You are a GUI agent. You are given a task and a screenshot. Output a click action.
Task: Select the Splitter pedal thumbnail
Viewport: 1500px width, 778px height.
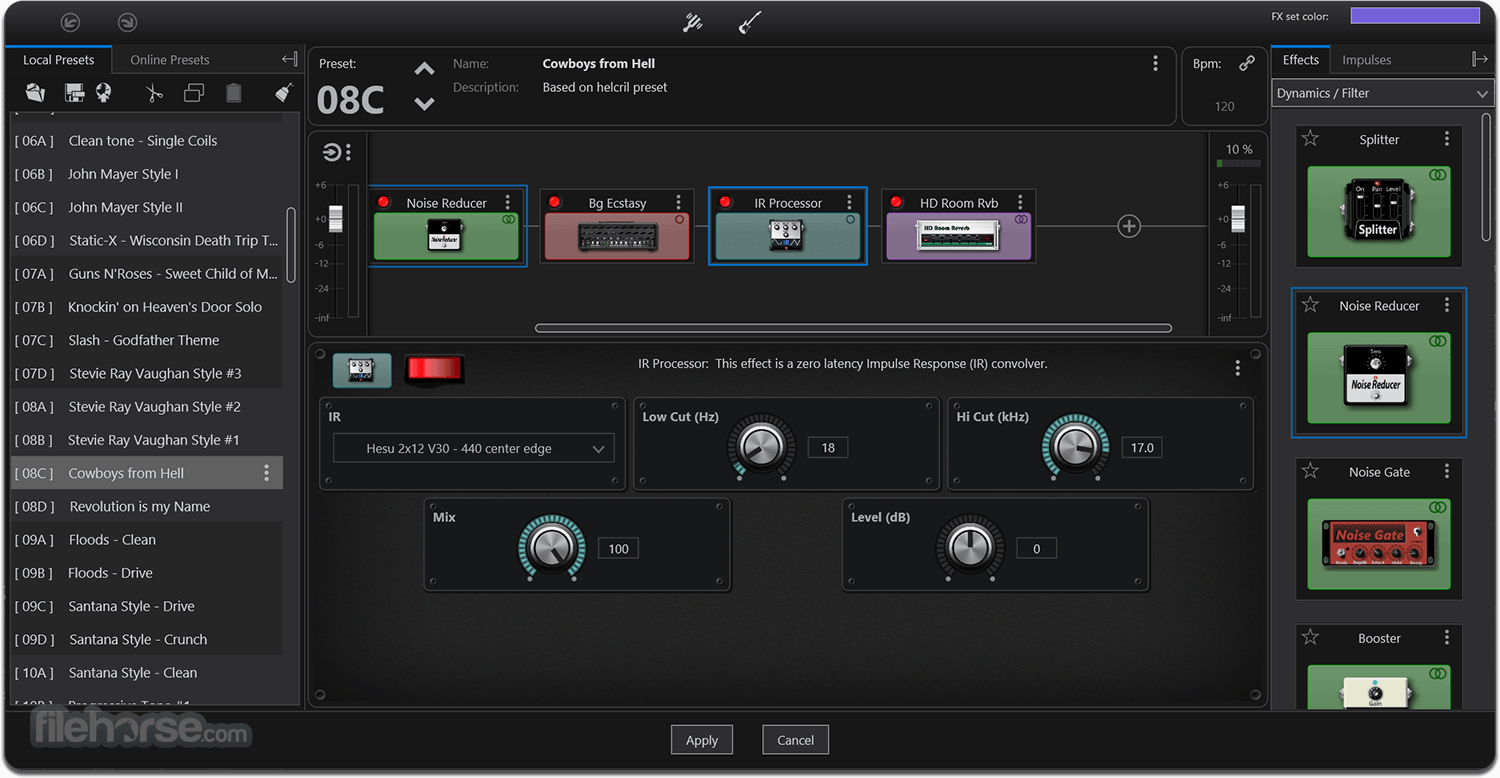coord(1379,212)
